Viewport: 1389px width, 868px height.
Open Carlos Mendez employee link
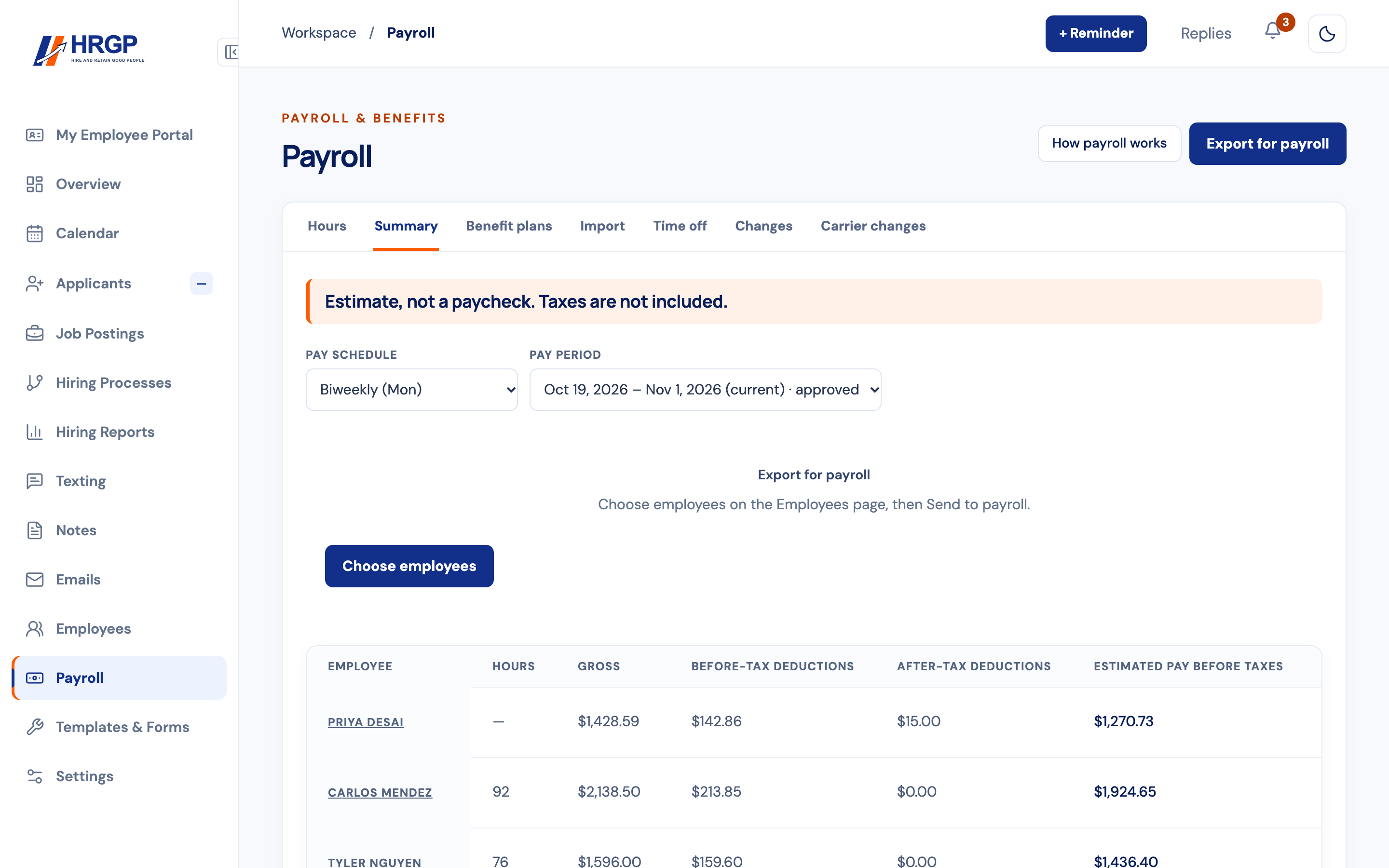[x=380, y=793]
